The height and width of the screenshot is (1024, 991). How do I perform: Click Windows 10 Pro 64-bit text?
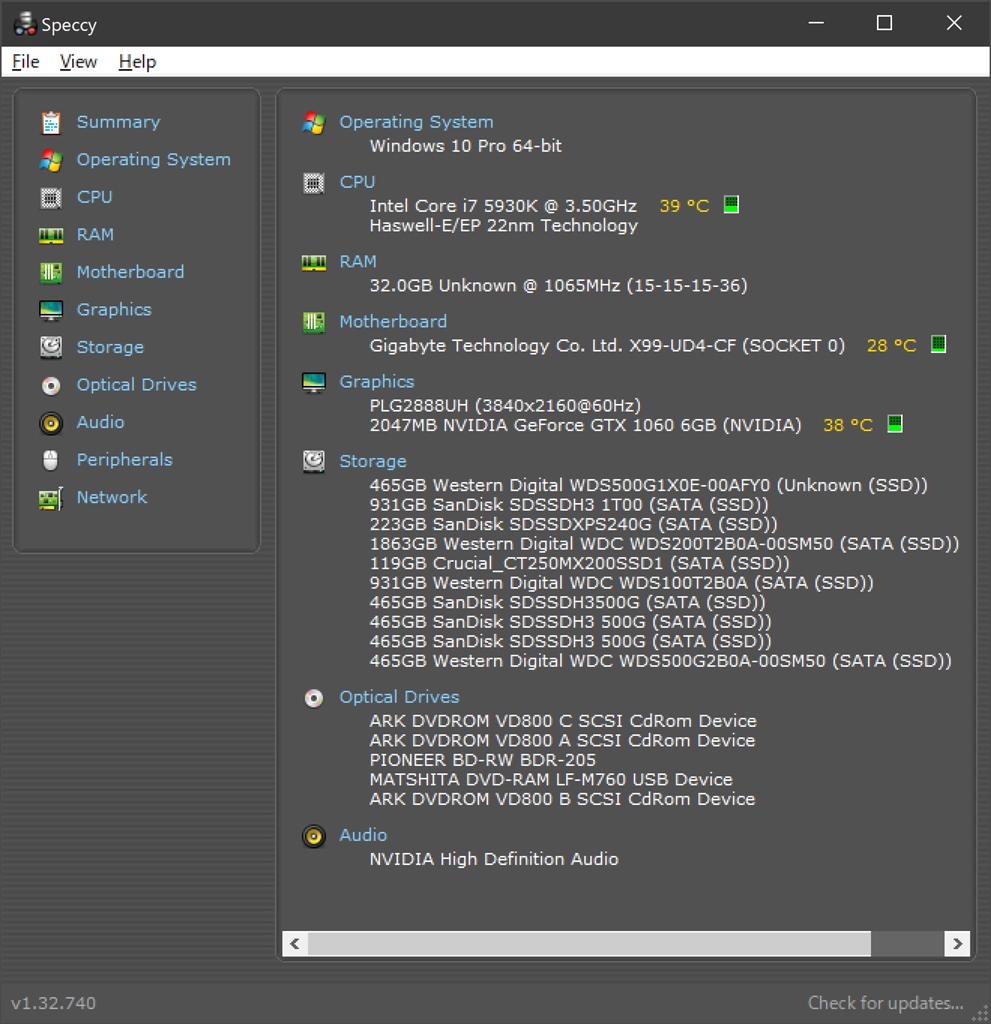pyautogui.click(x=466, y=146)
